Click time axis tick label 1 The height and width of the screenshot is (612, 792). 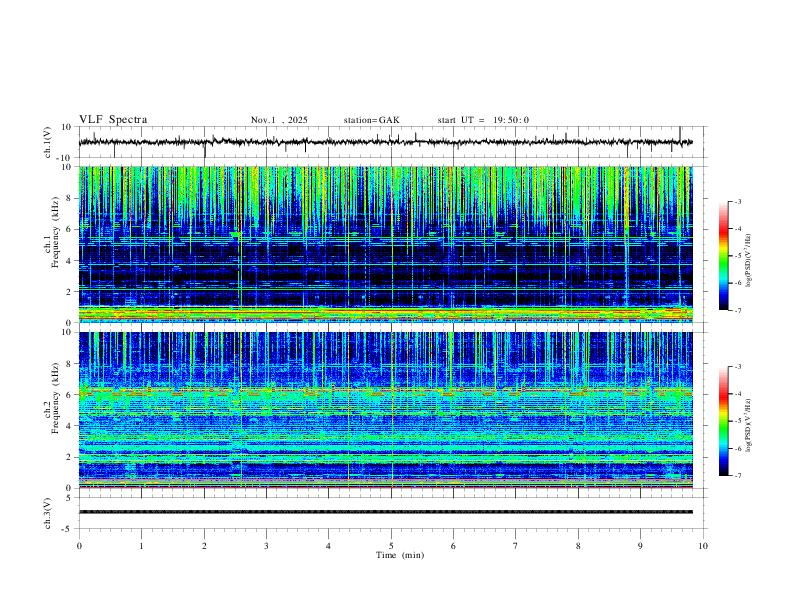tap(141, 546)
